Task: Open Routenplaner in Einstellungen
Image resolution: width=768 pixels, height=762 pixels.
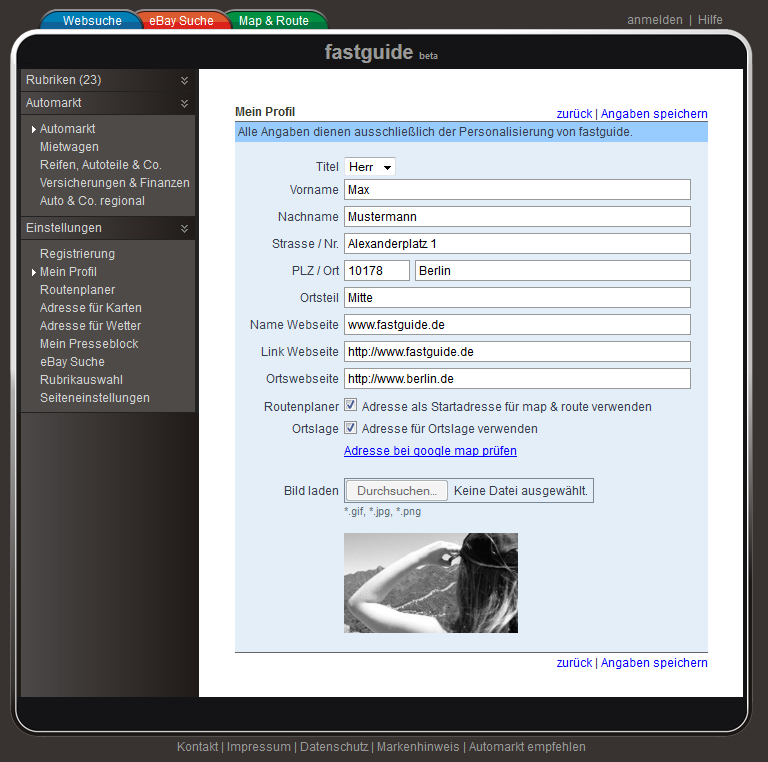Action: pos(77,290)
